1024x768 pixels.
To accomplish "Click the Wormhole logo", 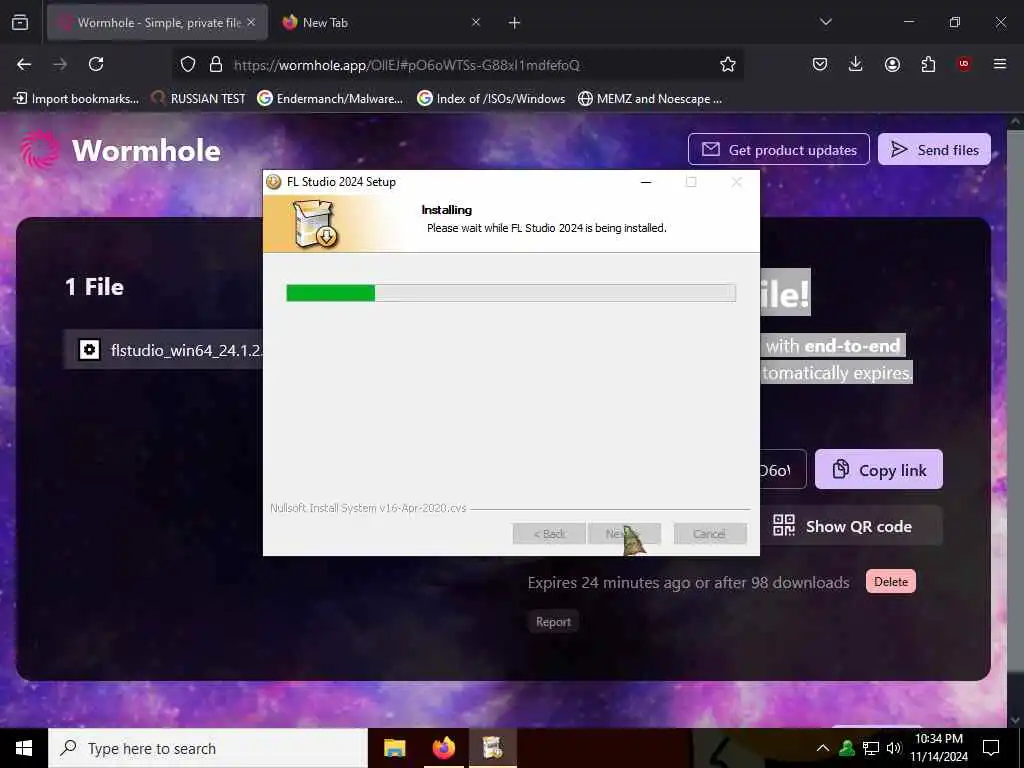I will [121, 150].
